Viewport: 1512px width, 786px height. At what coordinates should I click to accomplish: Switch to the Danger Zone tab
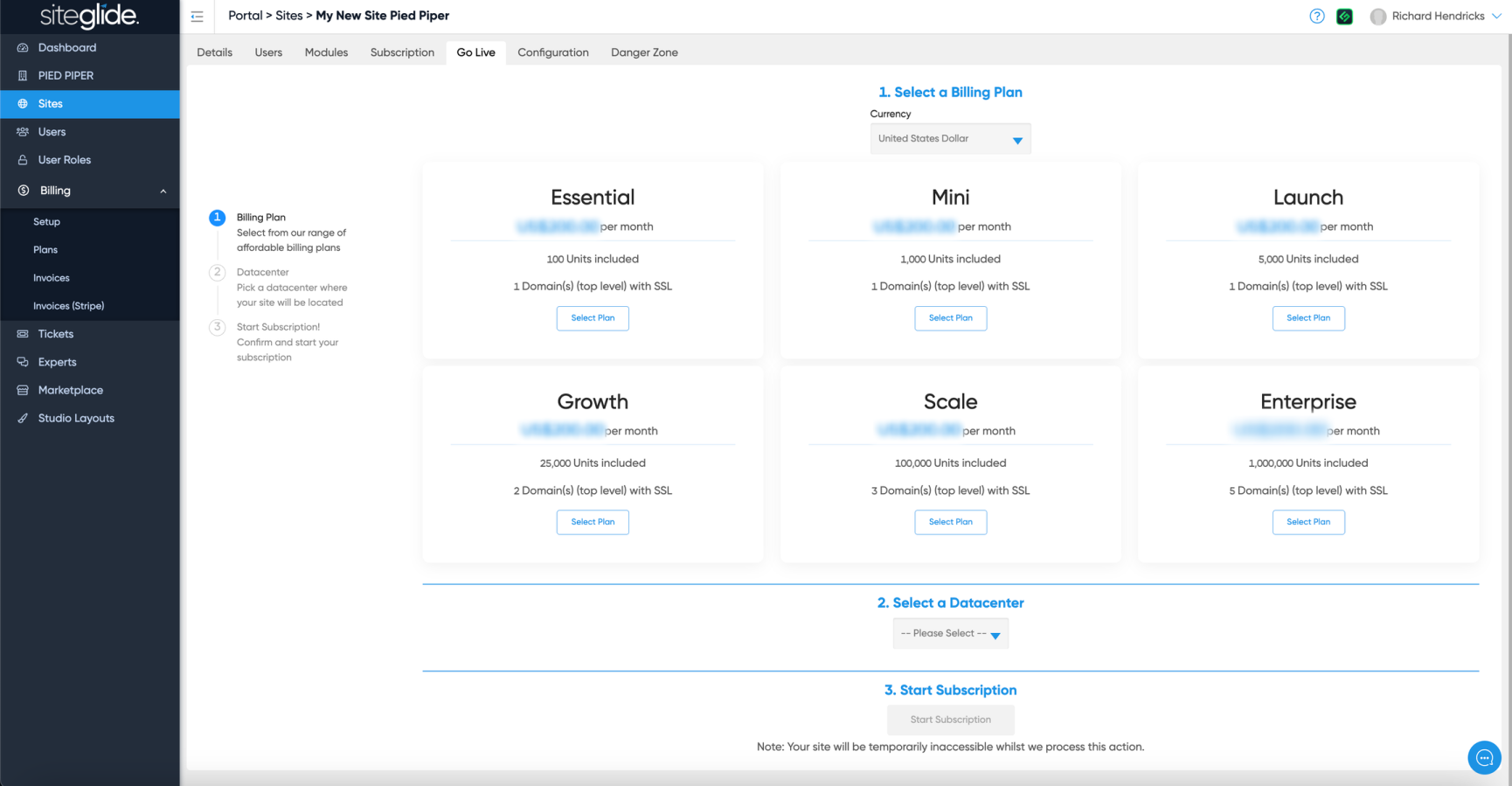(644, 52)
